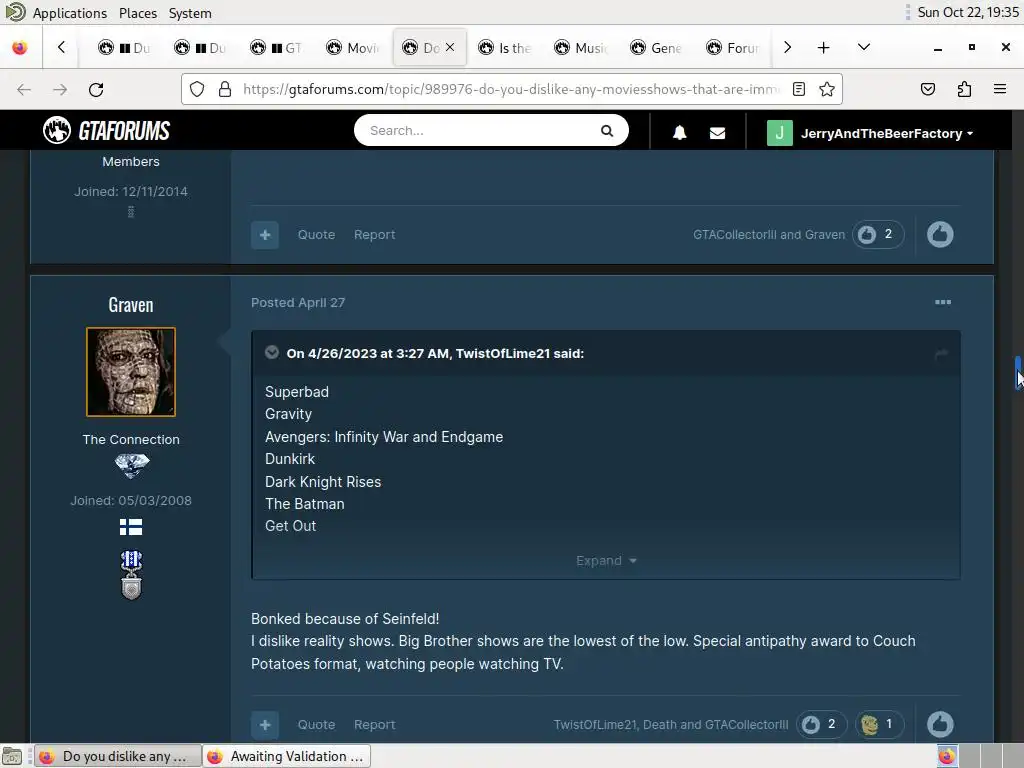Image resolution: width=1024 pixels, height=768 pixels.
Task: Open the Firefox extensions puzzle icon
Action: [964, 89]
